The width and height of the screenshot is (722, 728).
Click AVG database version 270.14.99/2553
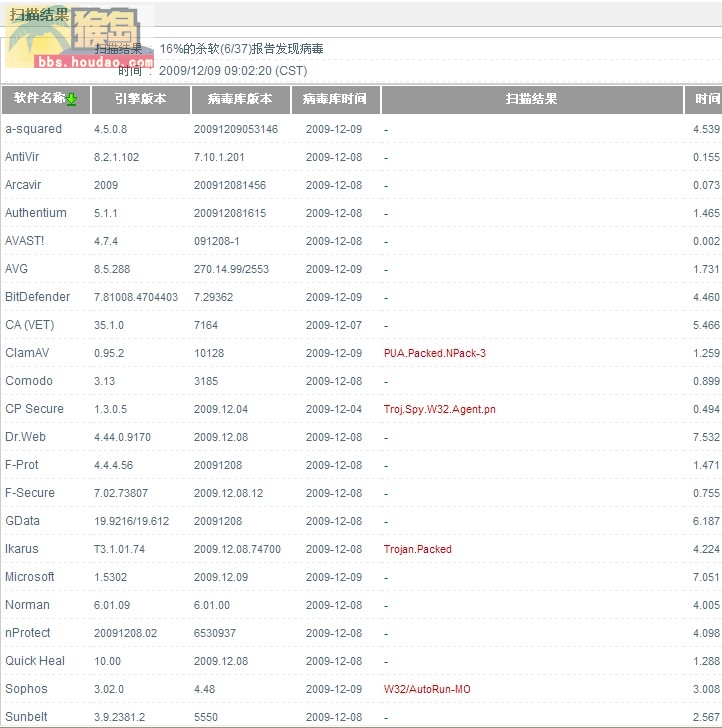coord(231,269)
